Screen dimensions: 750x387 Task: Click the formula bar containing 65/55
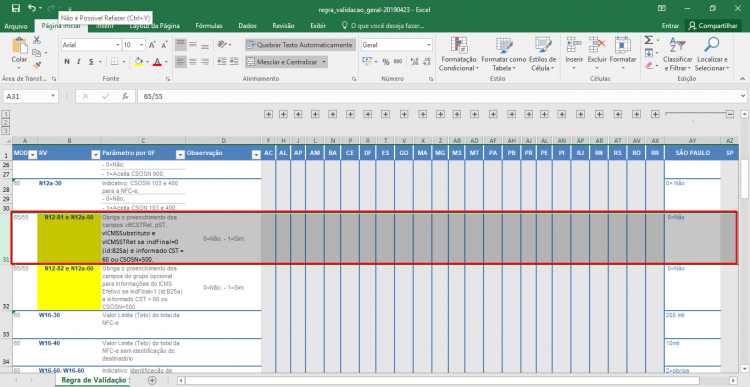click(441, 96)
